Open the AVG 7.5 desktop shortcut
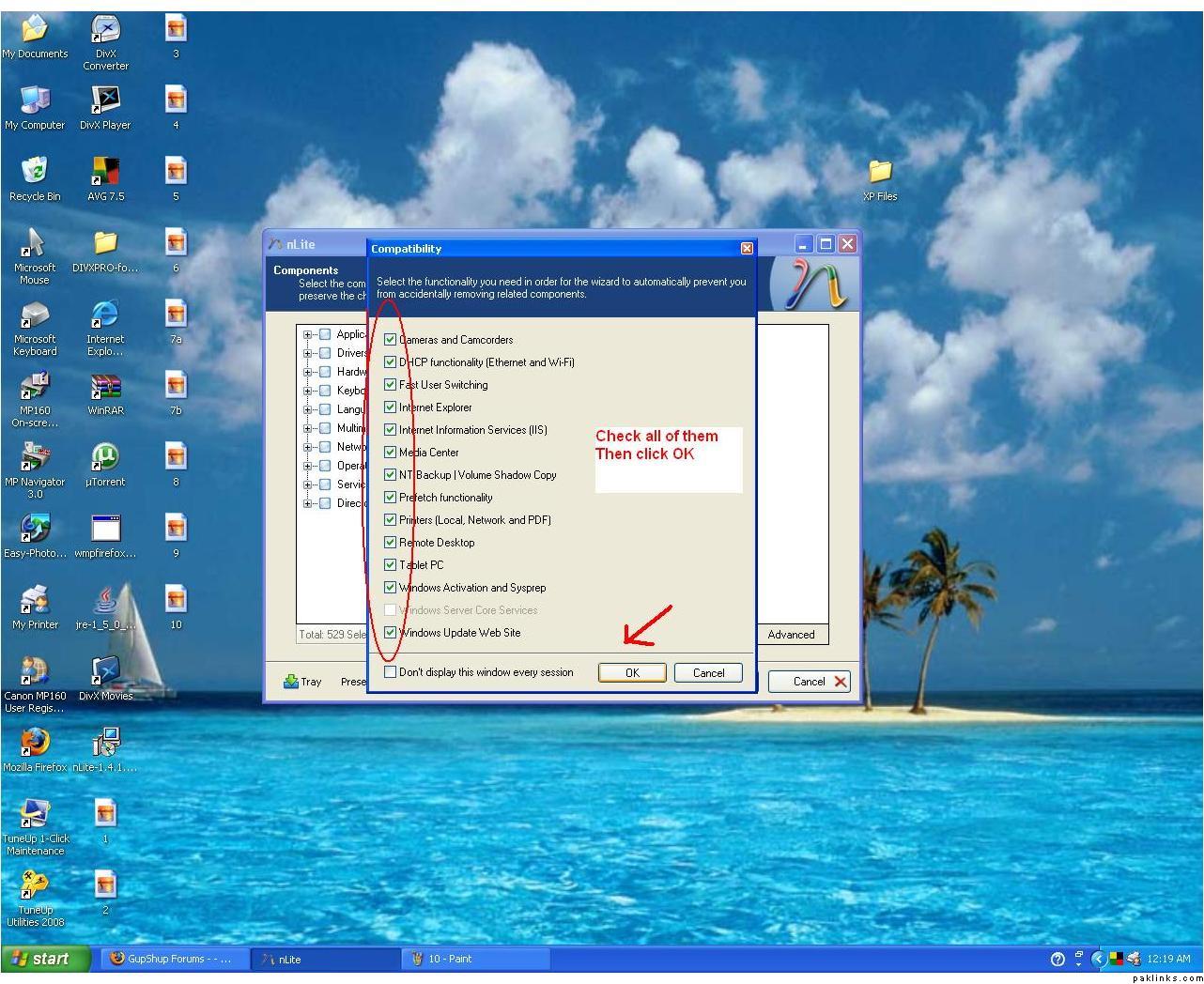The height and width of the screenshot is (984, 1204). click(x=105, y=172)
